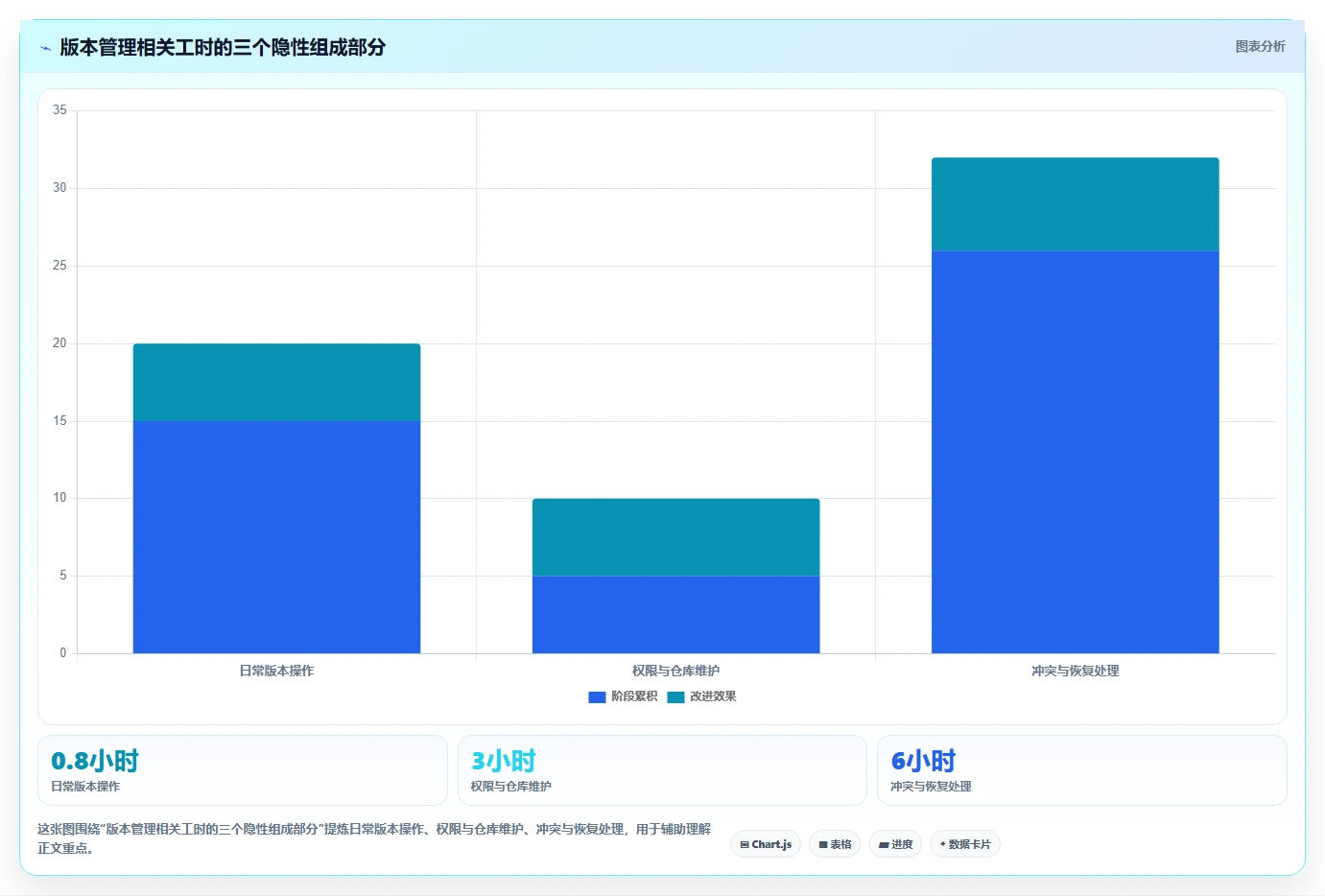1325x896 pixels.
Task: Select the blue bar segment for 日常版本操作
Action: click(x=276, y=537)
